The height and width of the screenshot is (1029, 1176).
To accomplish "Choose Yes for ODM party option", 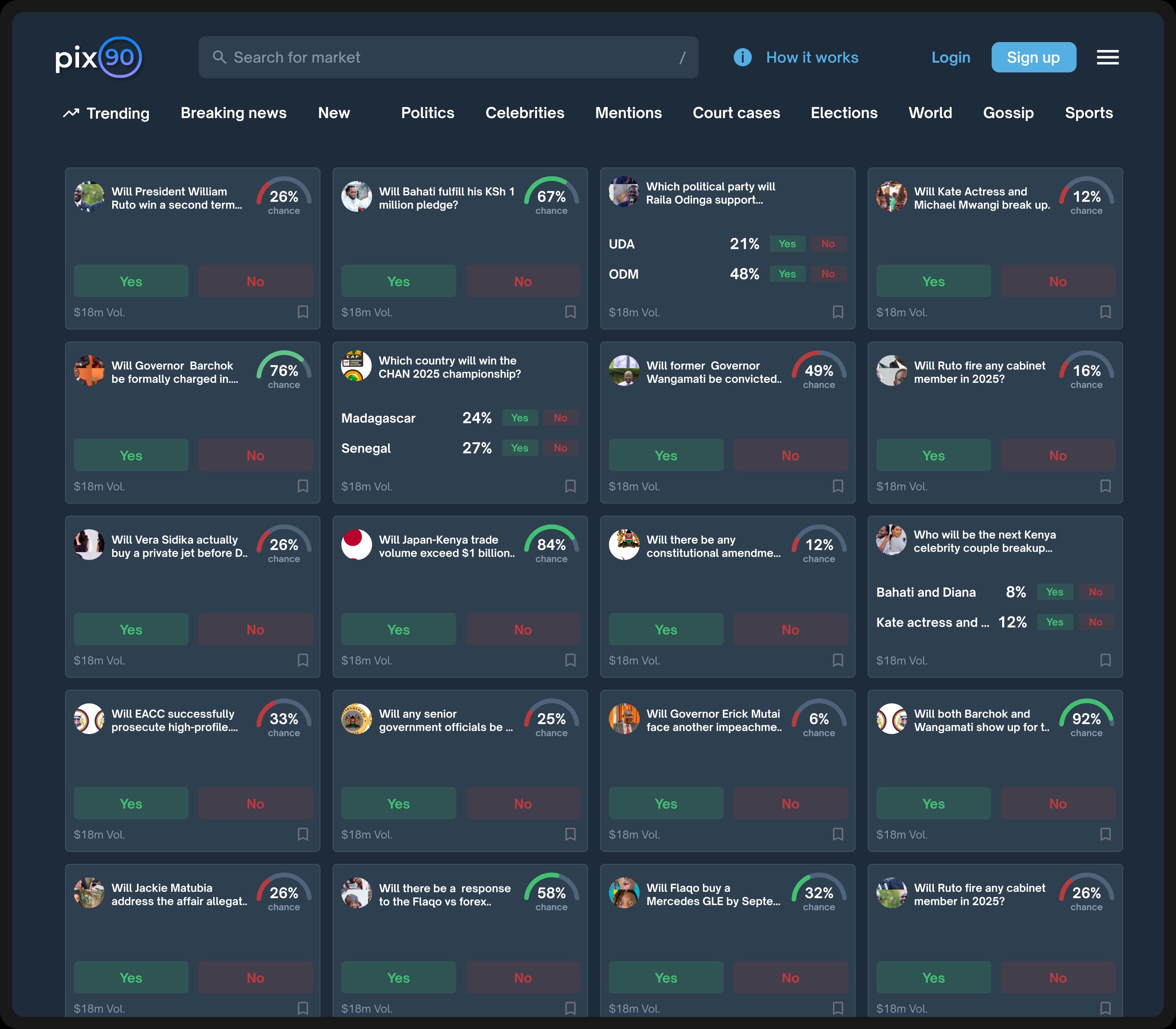I will [x=787, y=274].
